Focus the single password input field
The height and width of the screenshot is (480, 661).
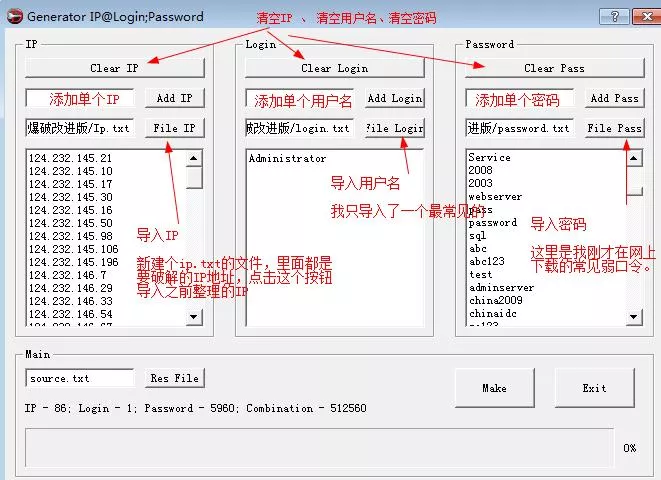pyautogui.click(x=520, y=98)
